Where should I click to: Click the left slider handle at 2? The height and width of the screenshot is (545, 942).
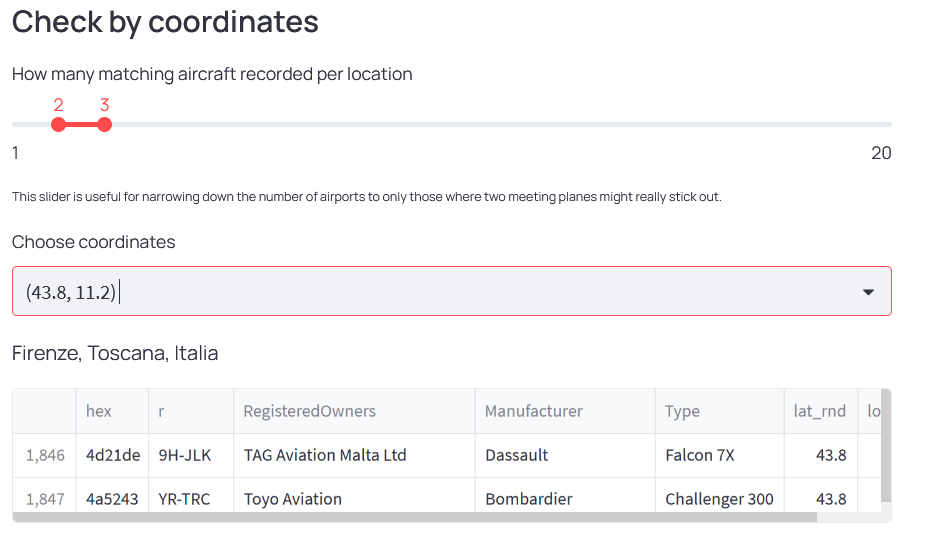pos(58,124)
